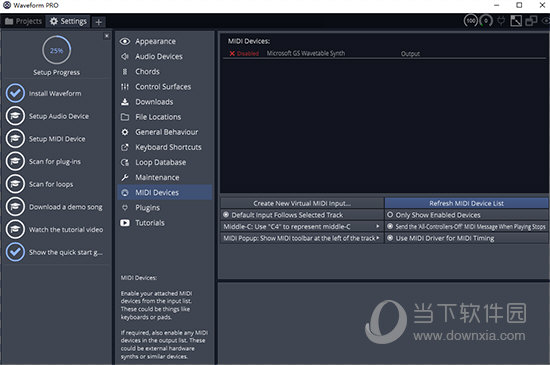
Task: Click the 25% Setup Progress ring
Action: 56,50
